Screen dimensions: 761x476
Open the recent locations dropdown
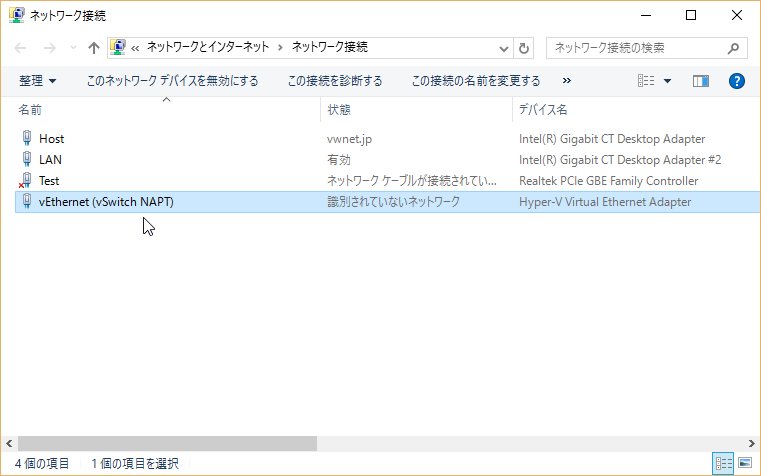point(73,48)
